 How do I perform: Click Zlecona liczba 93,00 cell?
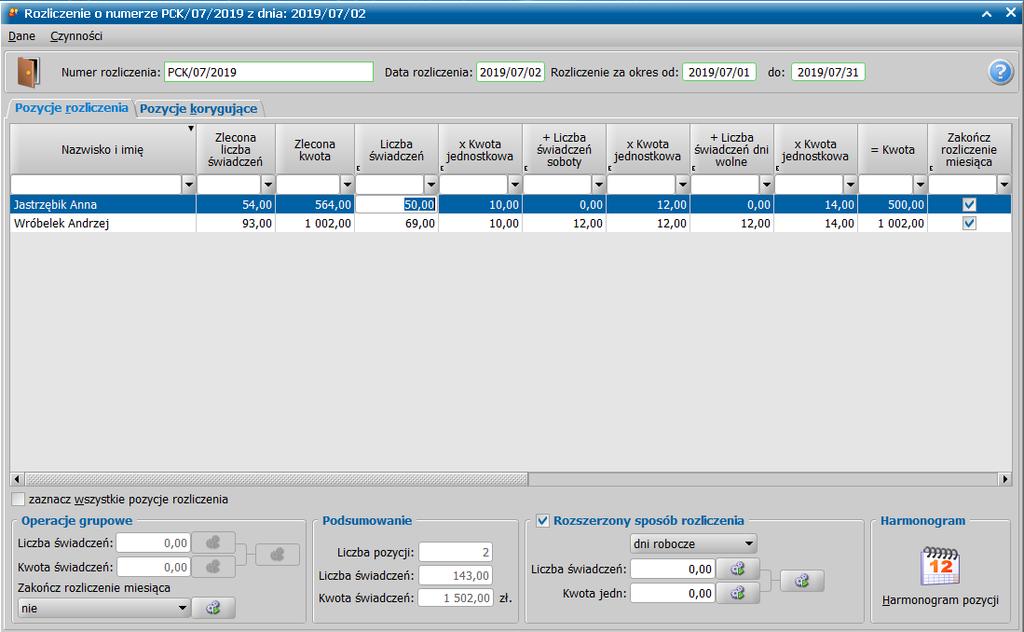coord(236,223)
